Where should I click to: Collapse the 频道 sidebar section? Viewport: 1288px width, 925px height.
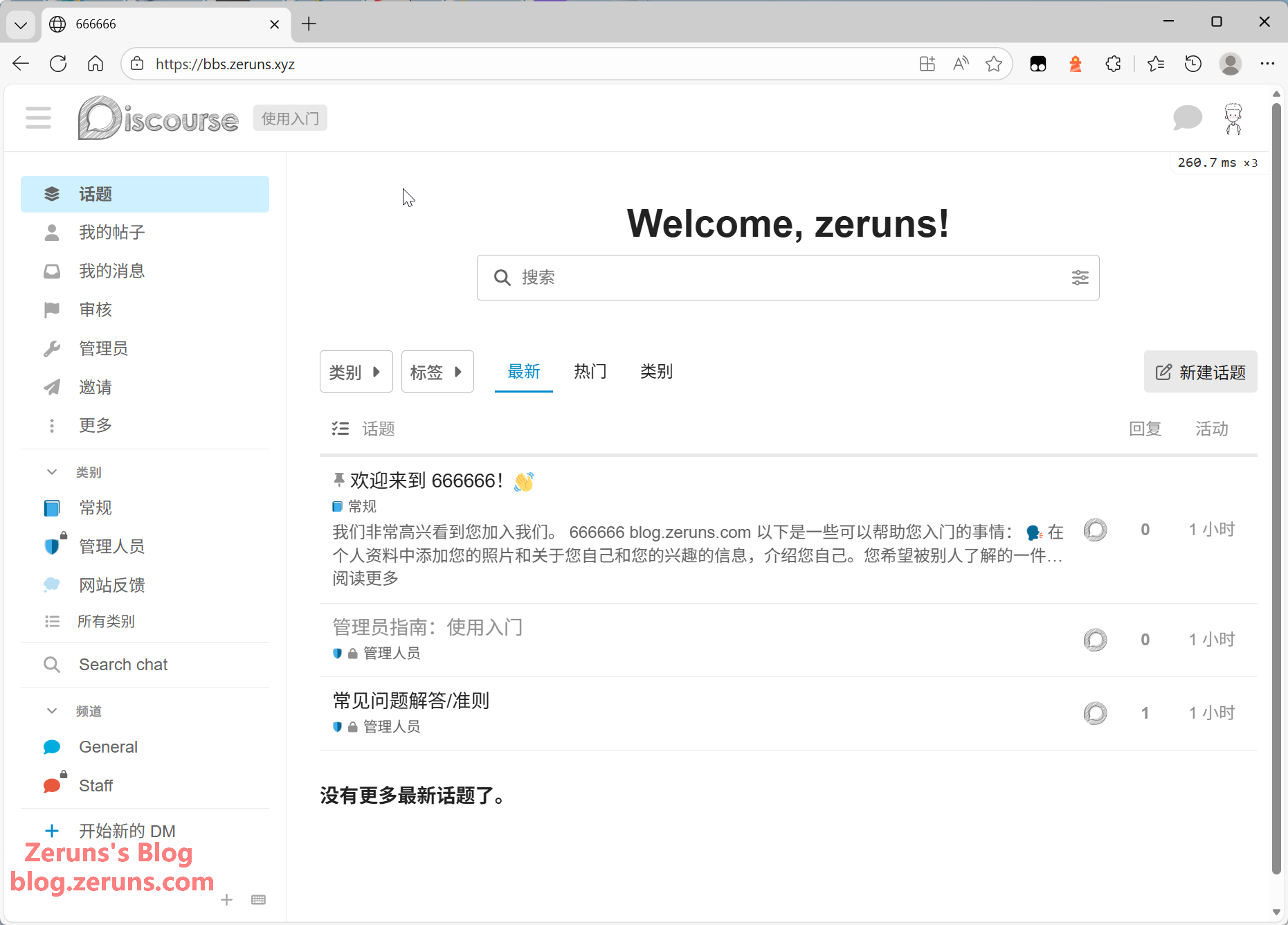pos(52,711)
